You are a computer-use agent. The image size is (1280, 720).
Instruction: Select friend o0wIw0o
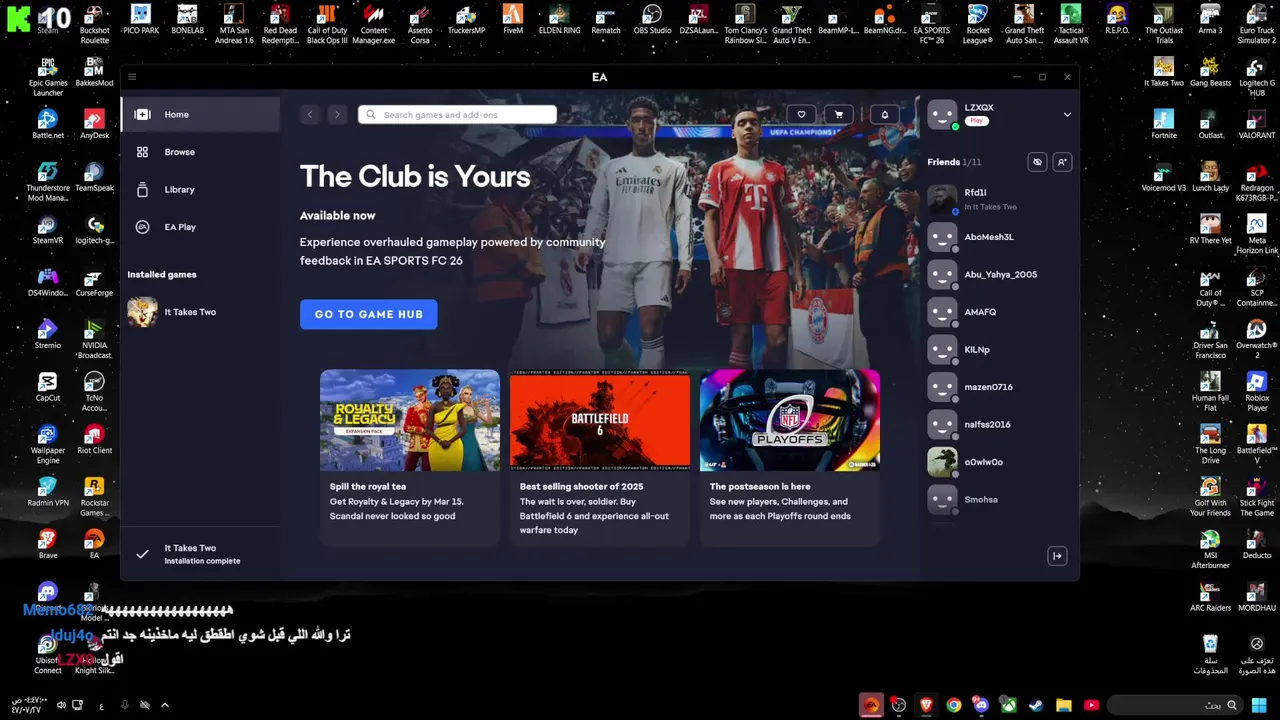coord(1000,462)
